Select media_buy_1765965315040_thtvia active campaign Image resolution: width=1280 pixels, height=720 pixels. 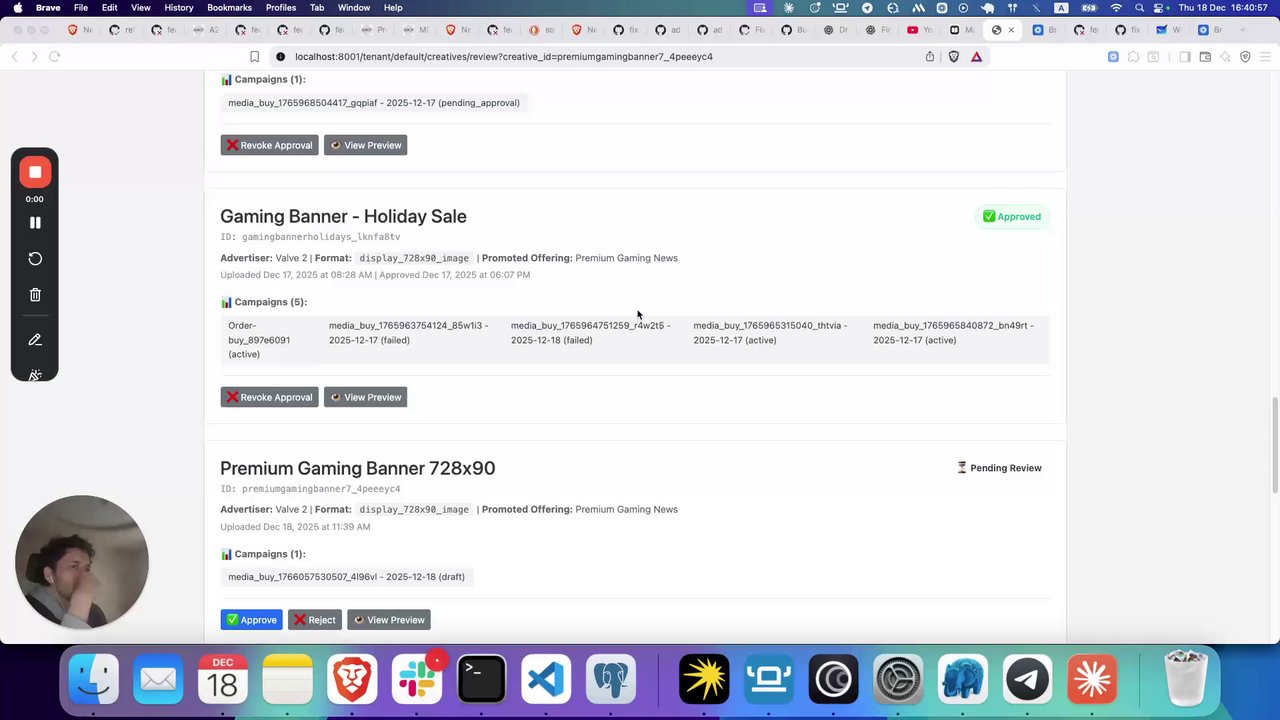(x=770, y=333)
